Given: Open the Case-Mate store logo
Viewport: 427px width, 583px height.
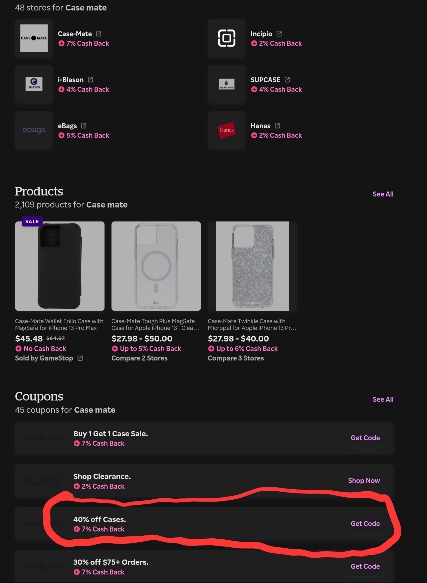Looking at the screenshot, I should coord(34,38).
